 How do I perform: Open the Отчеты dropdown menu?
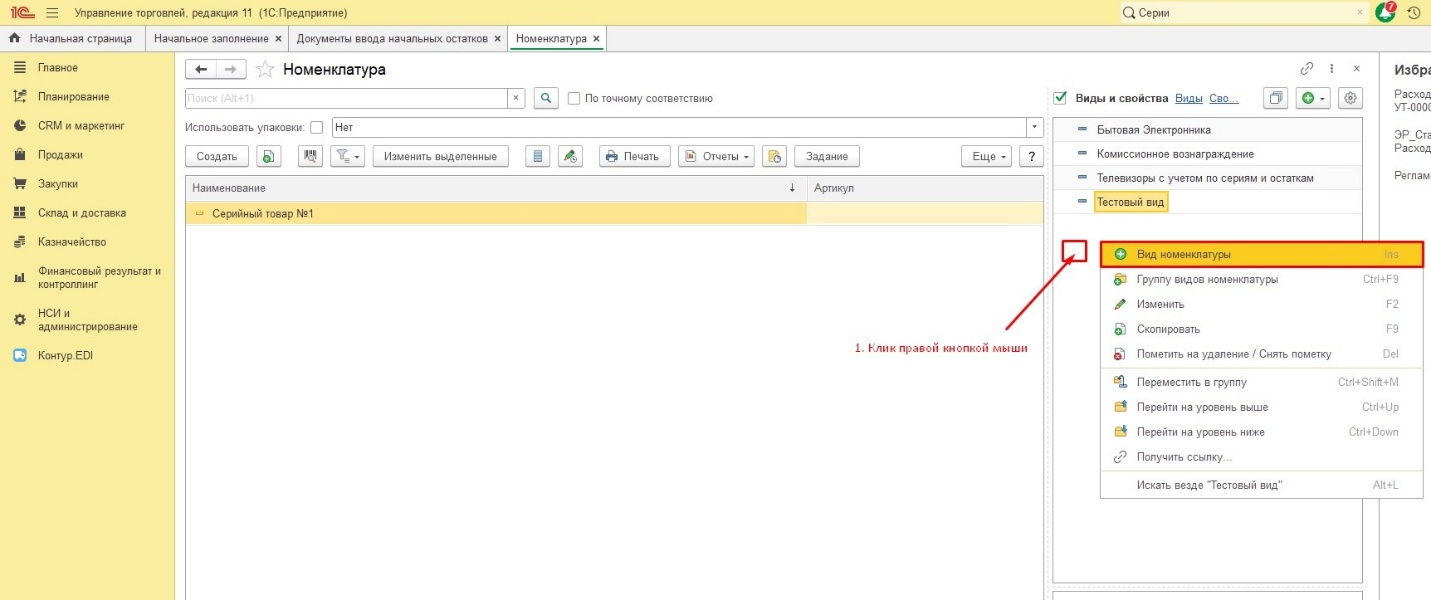pyautogui.click(x=716, y=156)
